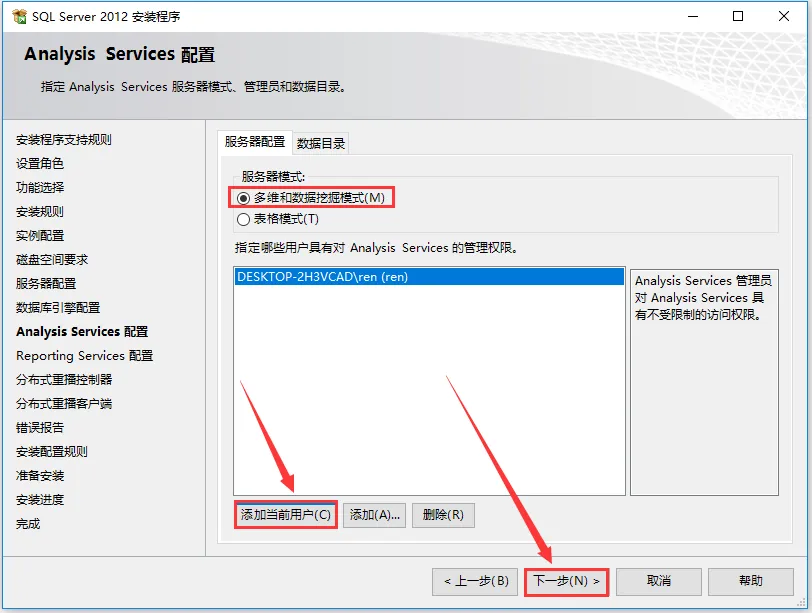
Task: Maximize the setup window
Action: [x=738, y=16]
